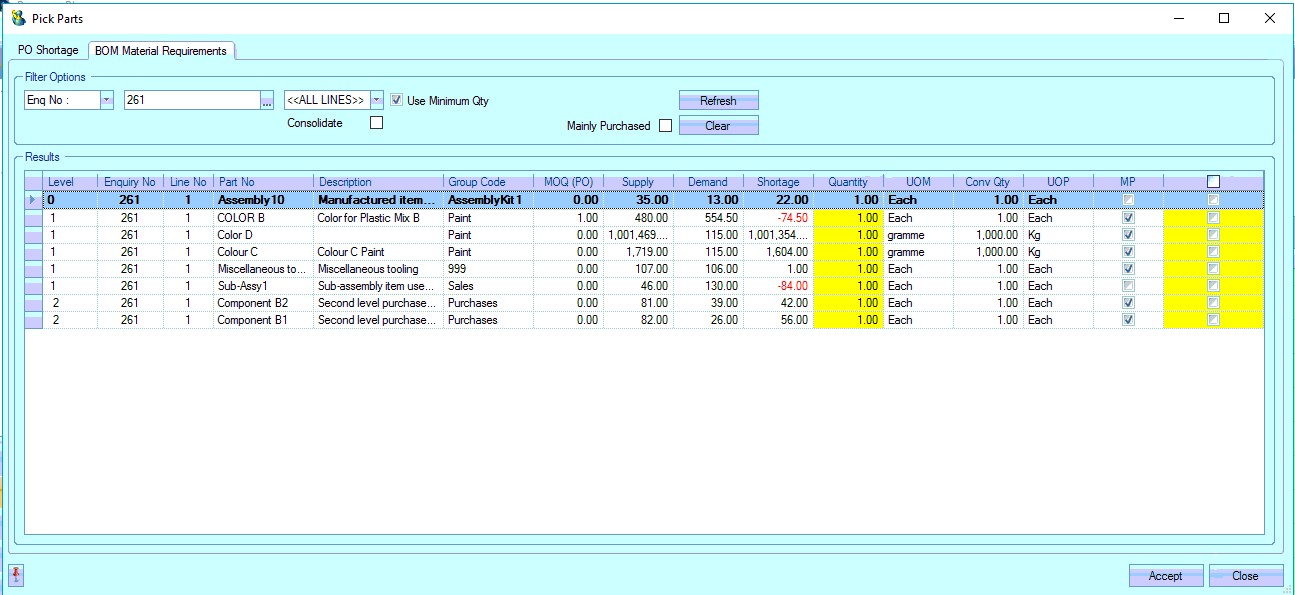Click the Clear button
Image resolution: width=1295 pixels, height=595 pixels.
(x=718, y=126)
